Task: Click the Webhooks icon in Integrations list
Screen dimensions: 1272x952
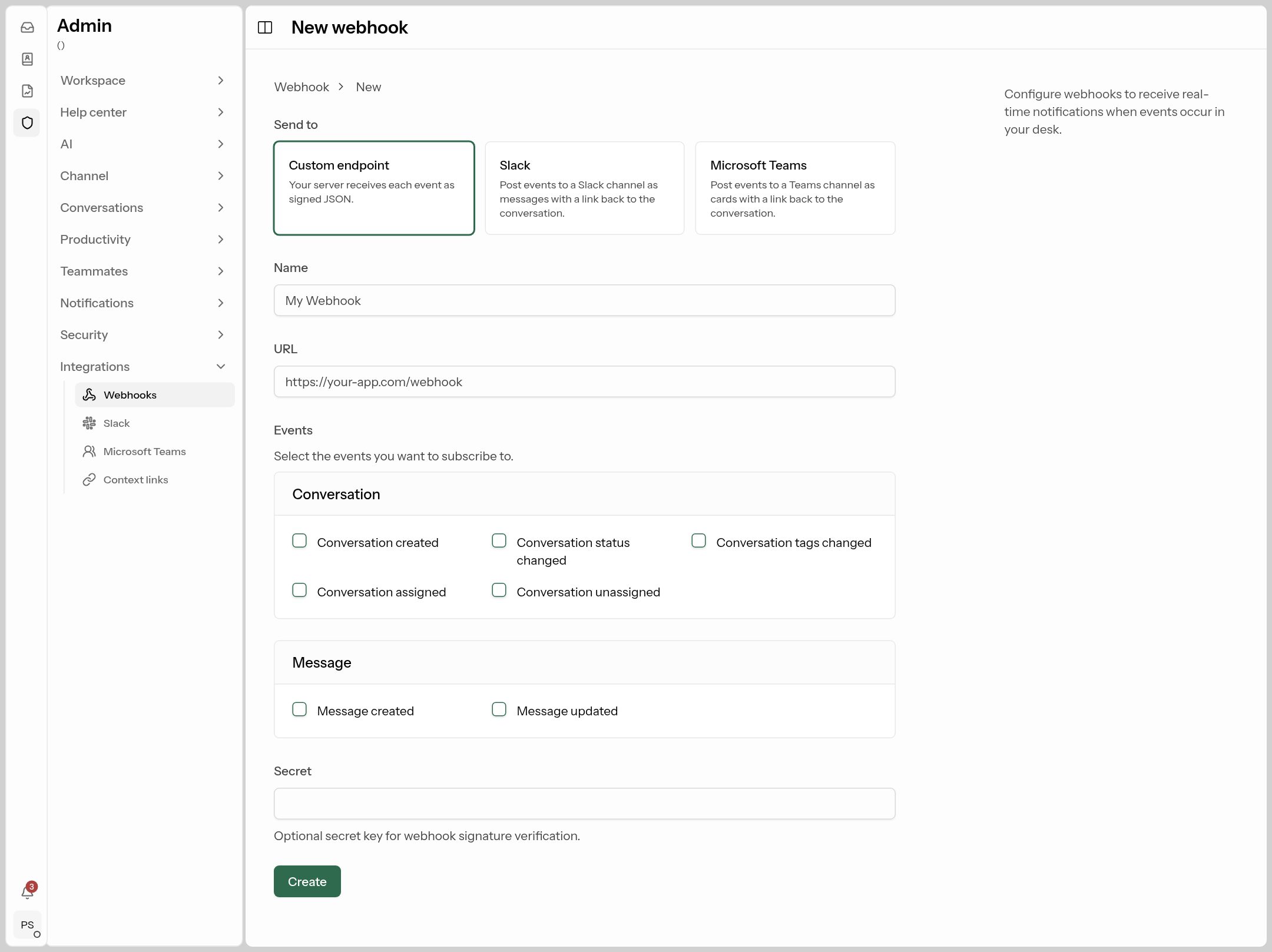Action: 89,394
